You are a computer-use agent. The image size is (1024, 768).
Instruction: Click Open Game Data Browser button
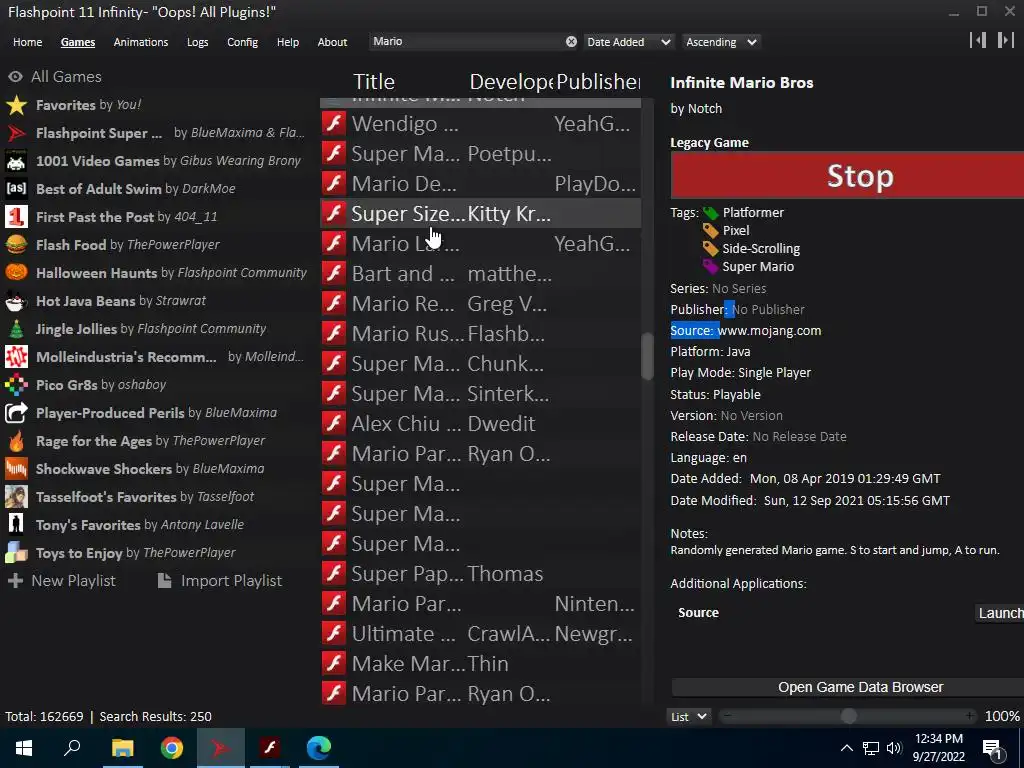[x=848, y=687]
